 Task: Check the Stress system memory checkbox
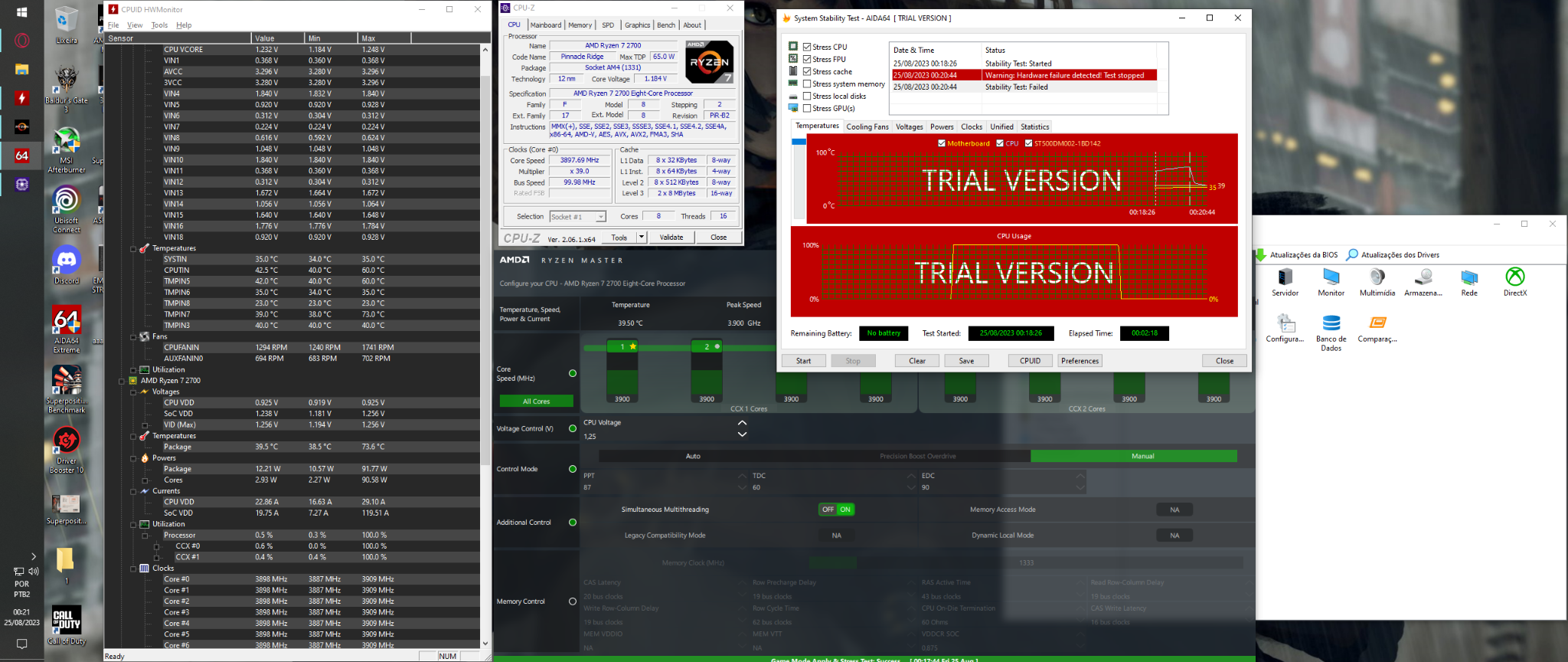click(x=807, y=84)
